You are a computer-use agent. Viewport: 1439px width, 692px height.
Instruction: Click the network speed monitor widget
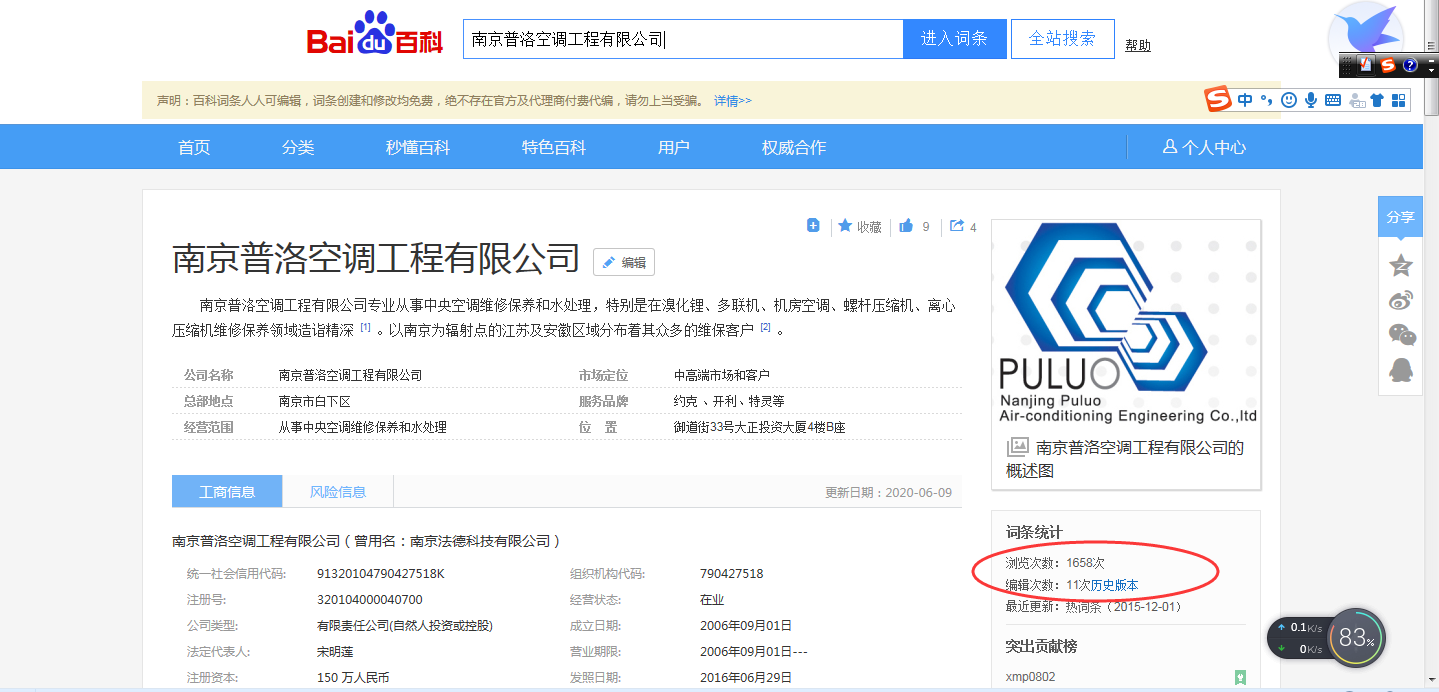1299,638
